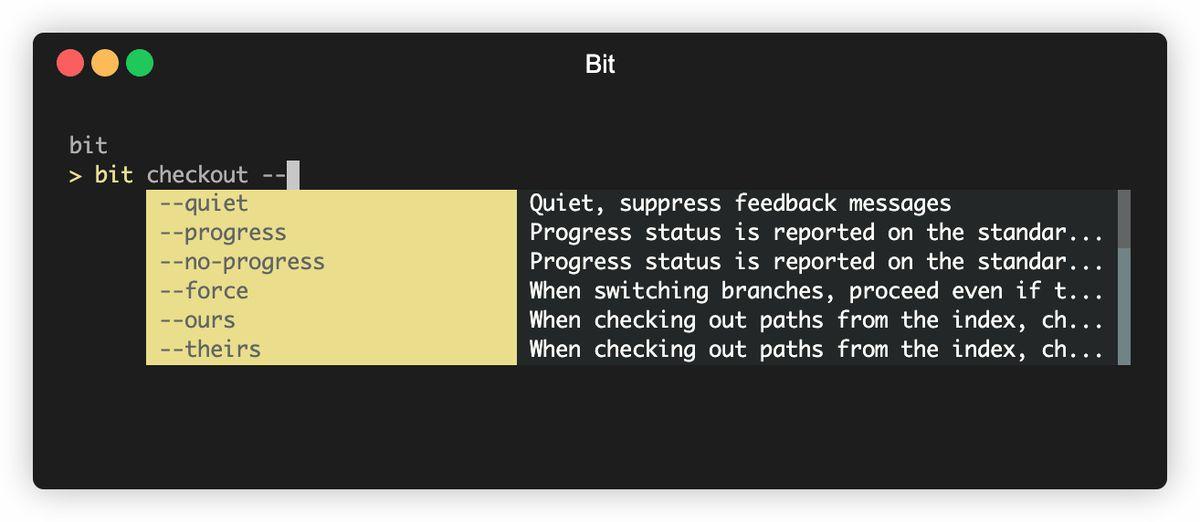
Task: Select the --force flag suggestion
Action: 203,291
